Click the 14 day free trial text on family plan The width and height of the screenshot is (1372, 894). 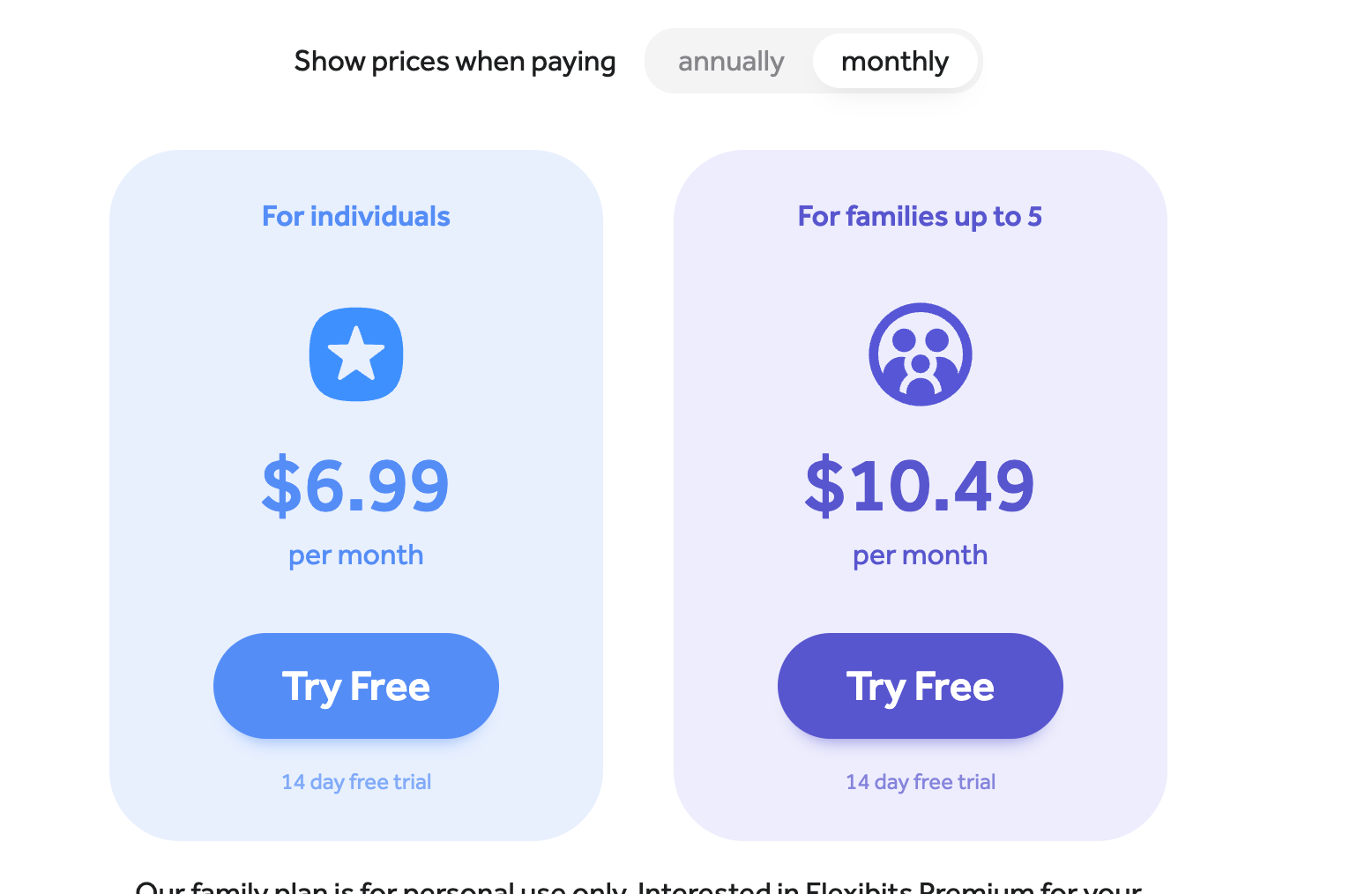[920, 781]
